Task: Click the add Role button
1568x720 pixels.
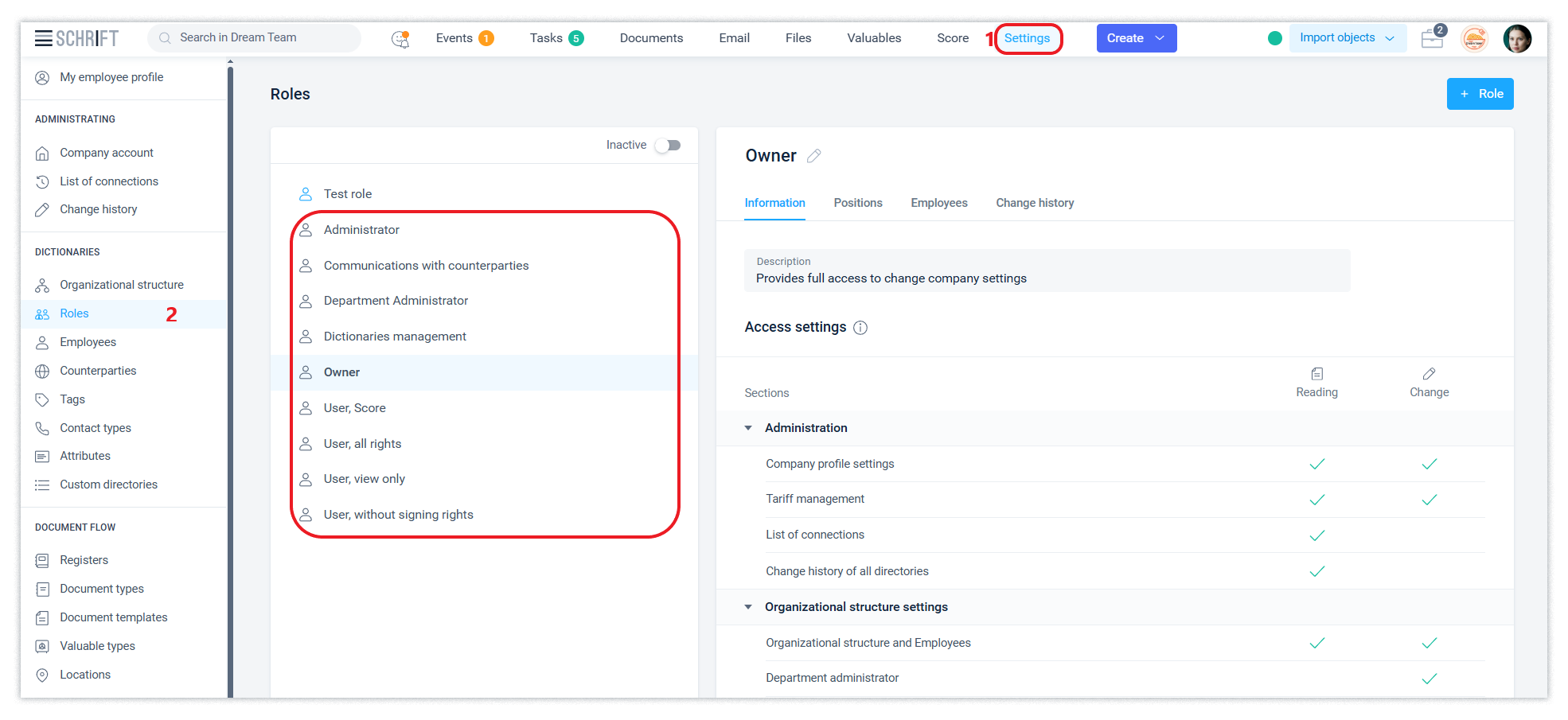Action: click(1480, 94)
